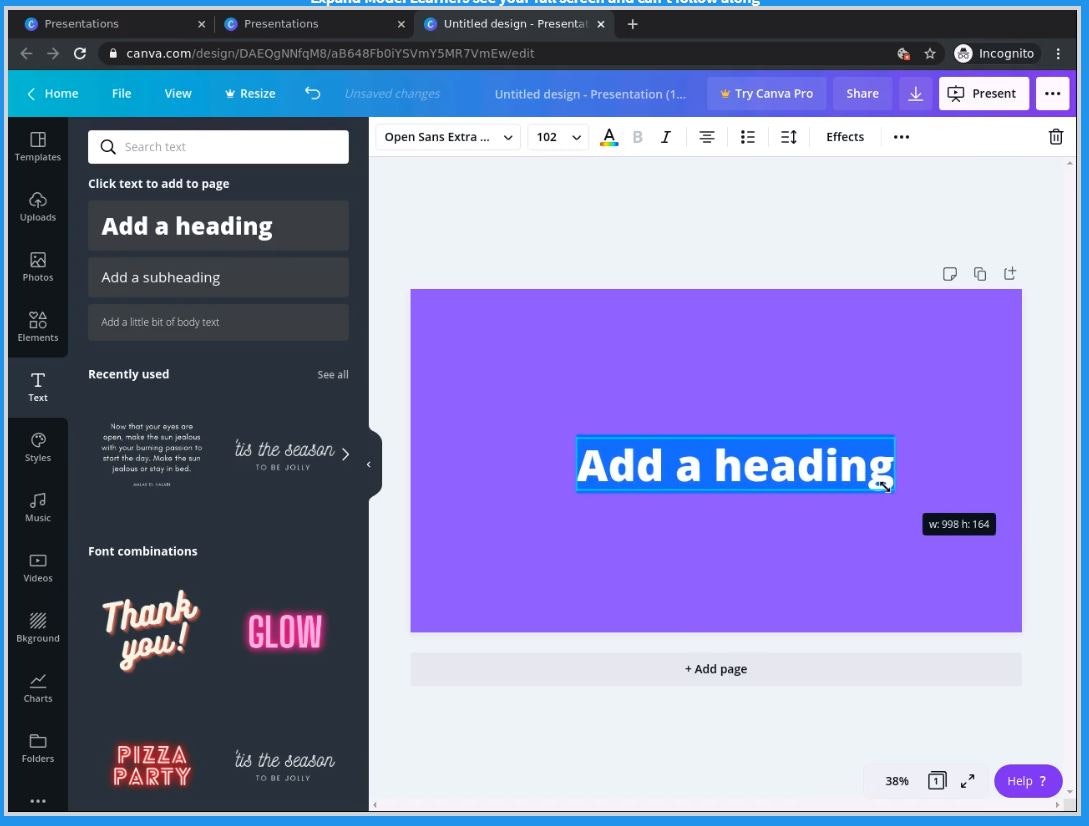Select the Text sidebar tab
1089x826 pixels.
click(38, 387)
